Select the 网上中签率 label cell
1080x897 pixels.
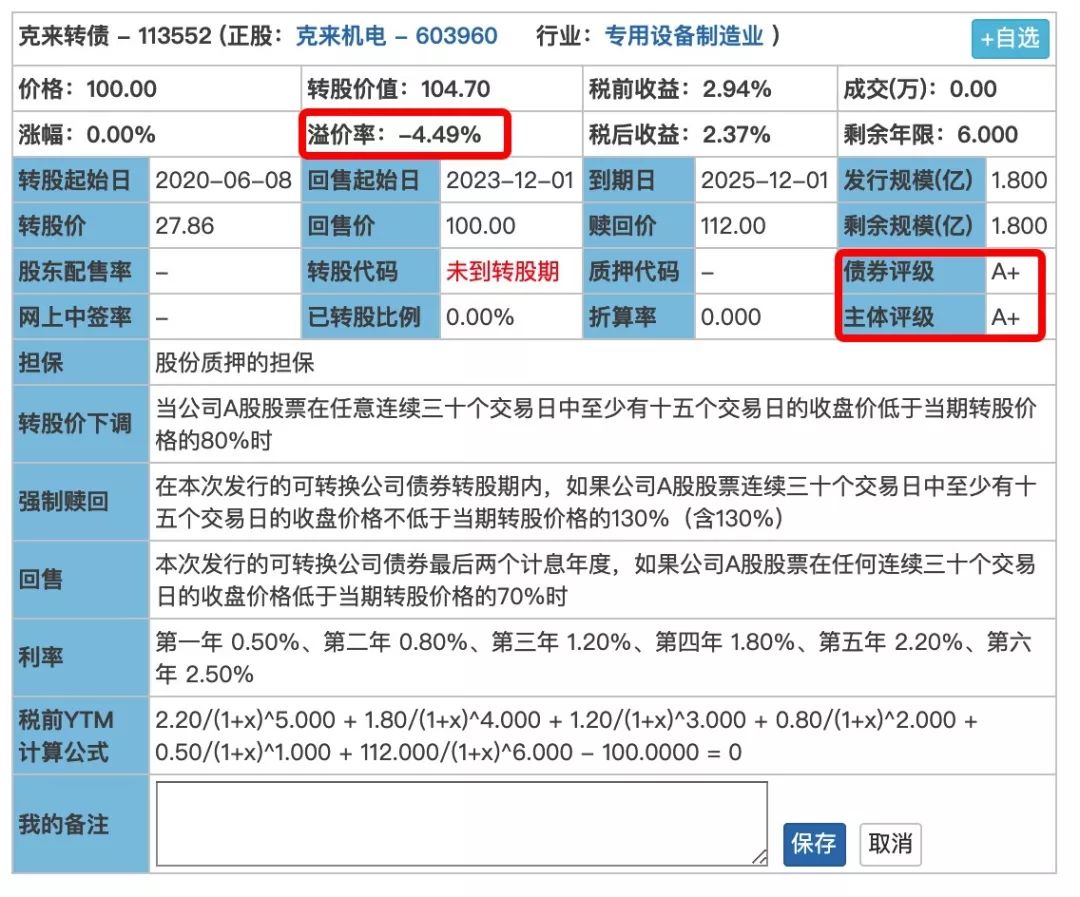pos(81,317)
